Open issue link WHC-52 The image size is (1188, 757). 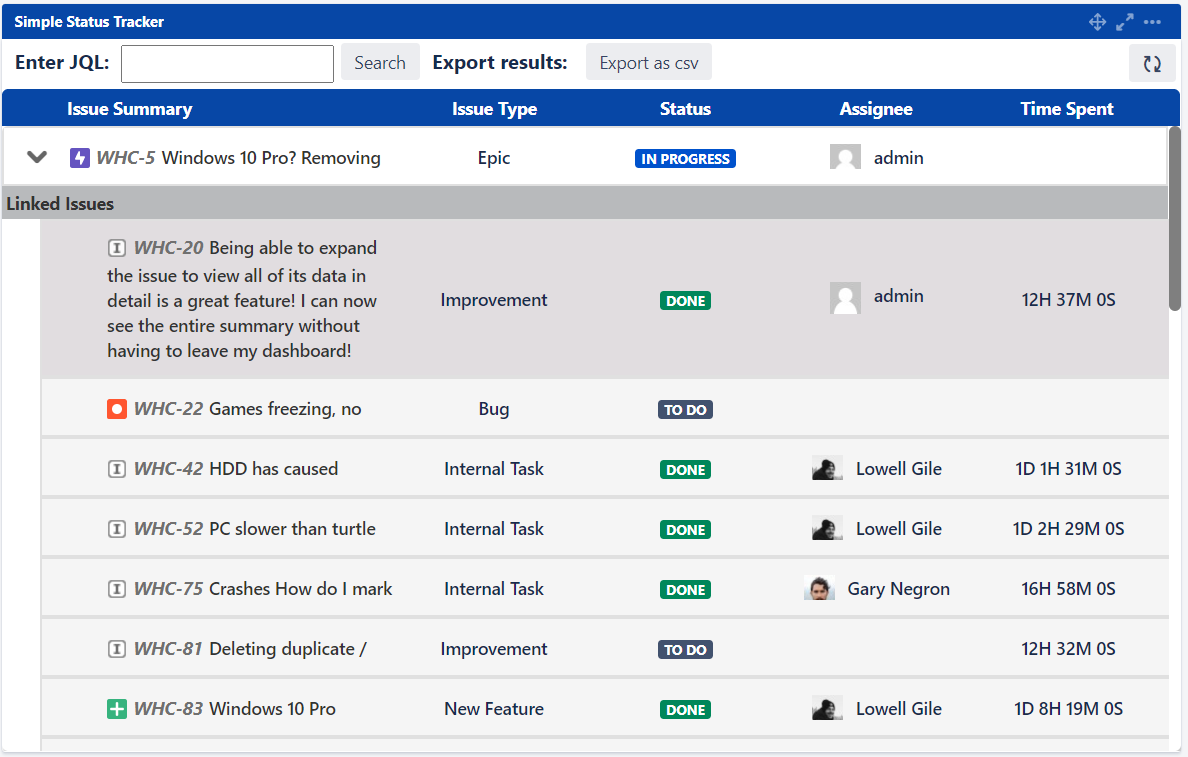click(169, 529)
